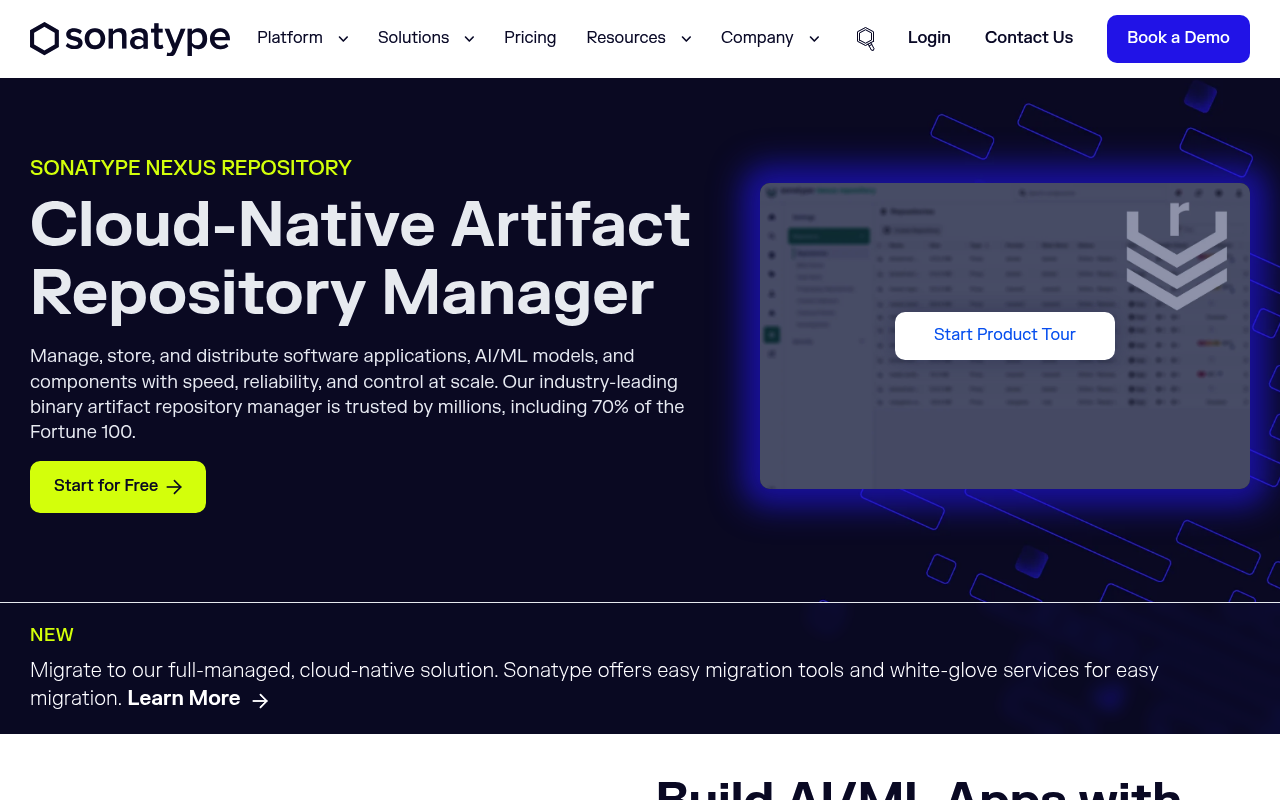Open the Contact Us link

(x=1029, y=38)
